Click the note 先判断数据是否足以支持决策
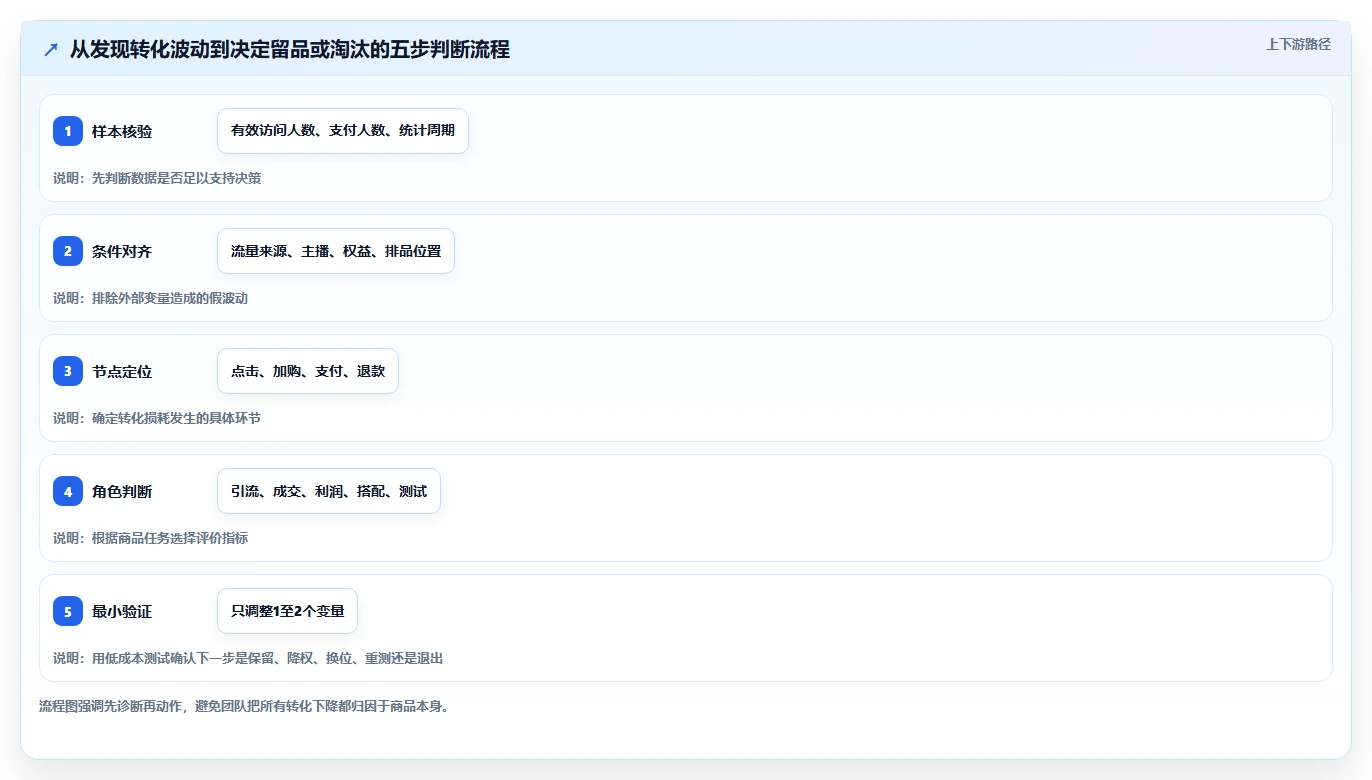Screen dimensions: 1372x780 (157, 178)
